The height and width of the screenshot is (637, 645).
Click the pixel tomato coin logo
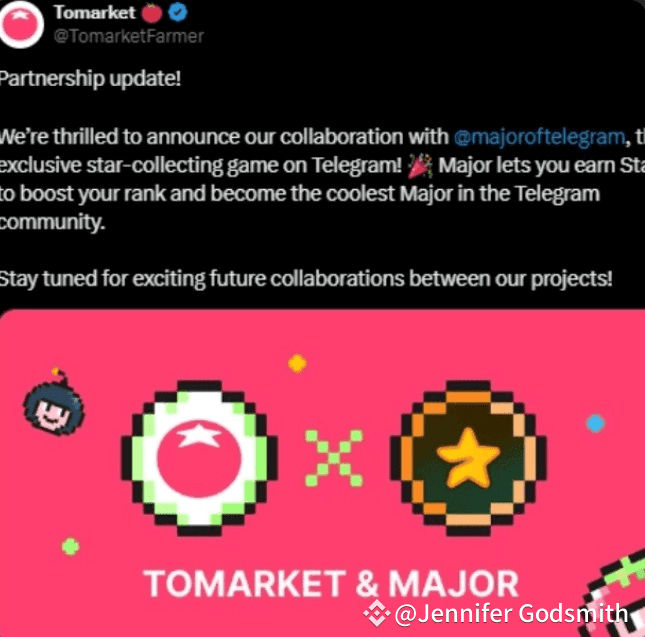[x=199, y=458]
